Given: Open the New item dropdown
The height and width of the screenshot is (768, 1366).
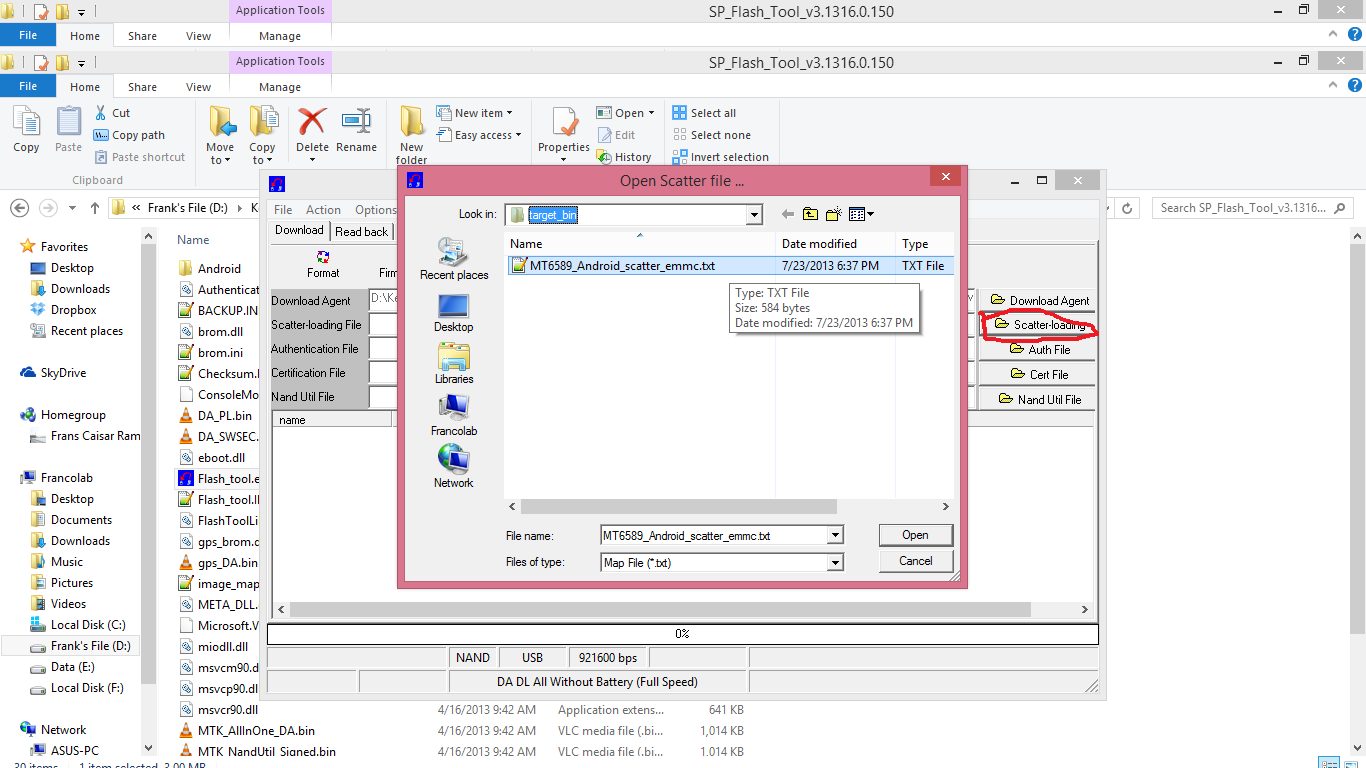Looking at the screenshot, I should point(474,113).
